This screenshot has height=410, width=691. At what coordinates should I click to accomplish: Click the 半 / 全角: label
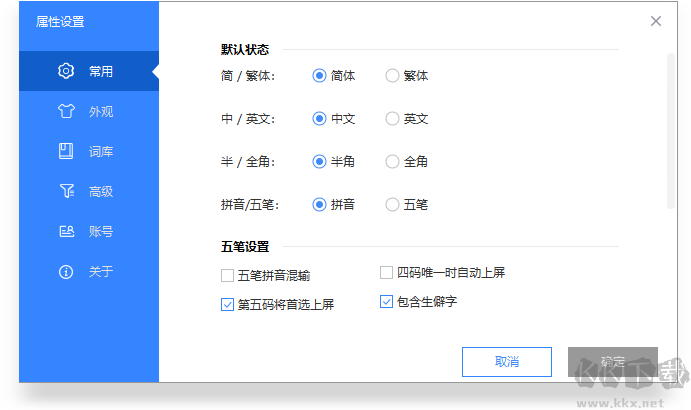pos(248,162)
